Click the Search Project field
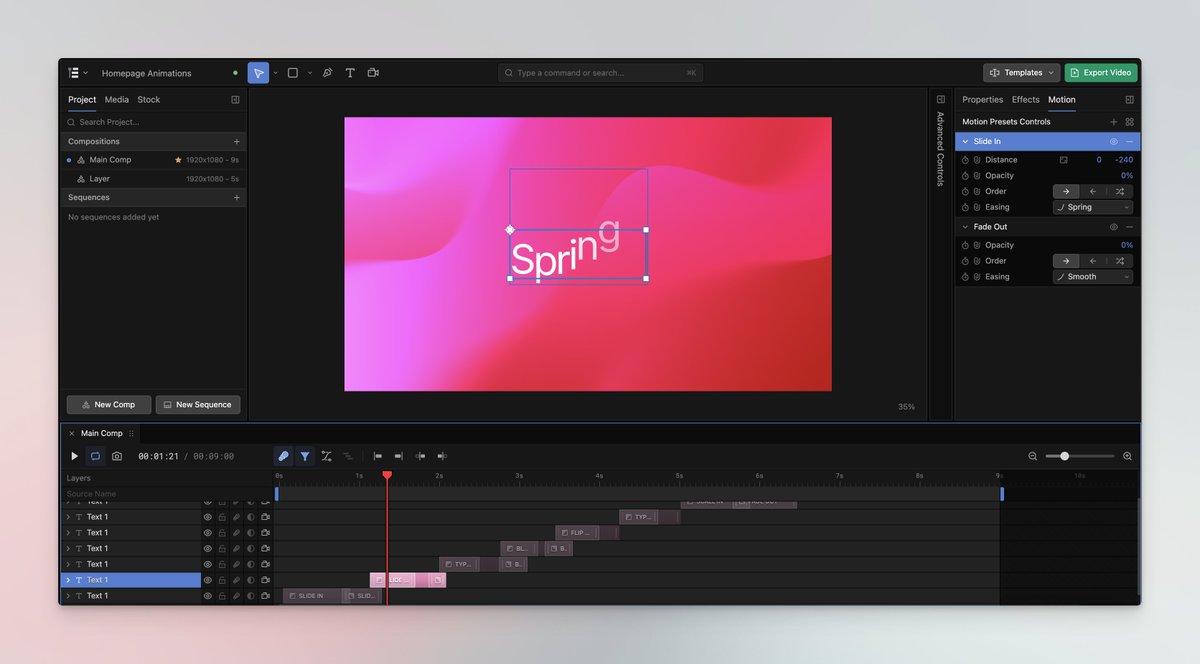 pos(153,122)
